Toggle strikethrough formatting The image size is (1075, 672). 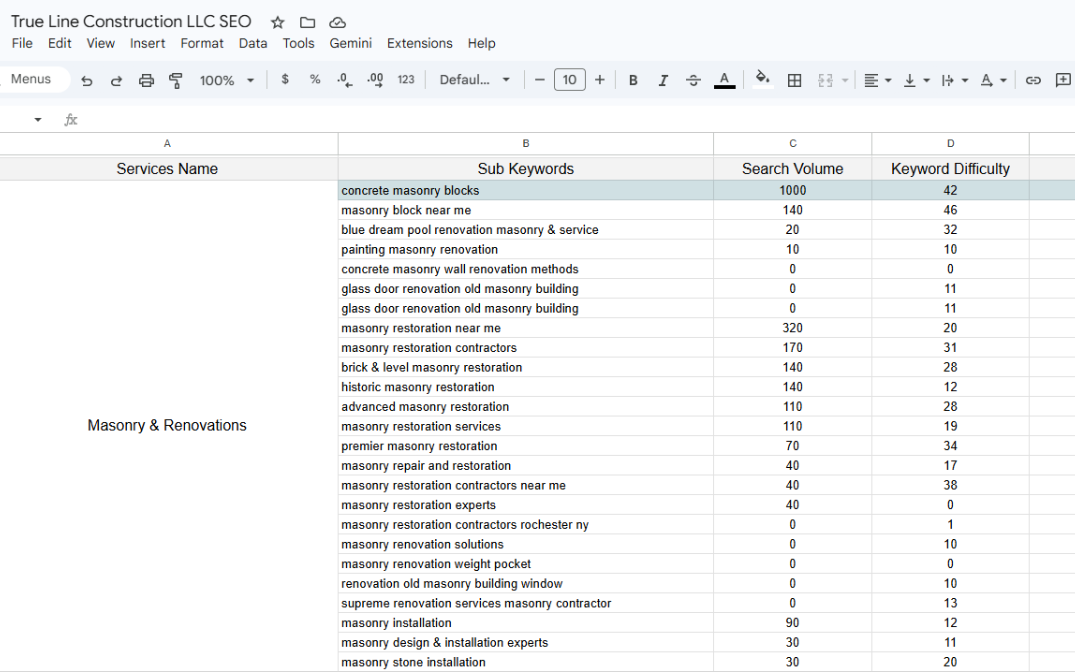[693, 80]
